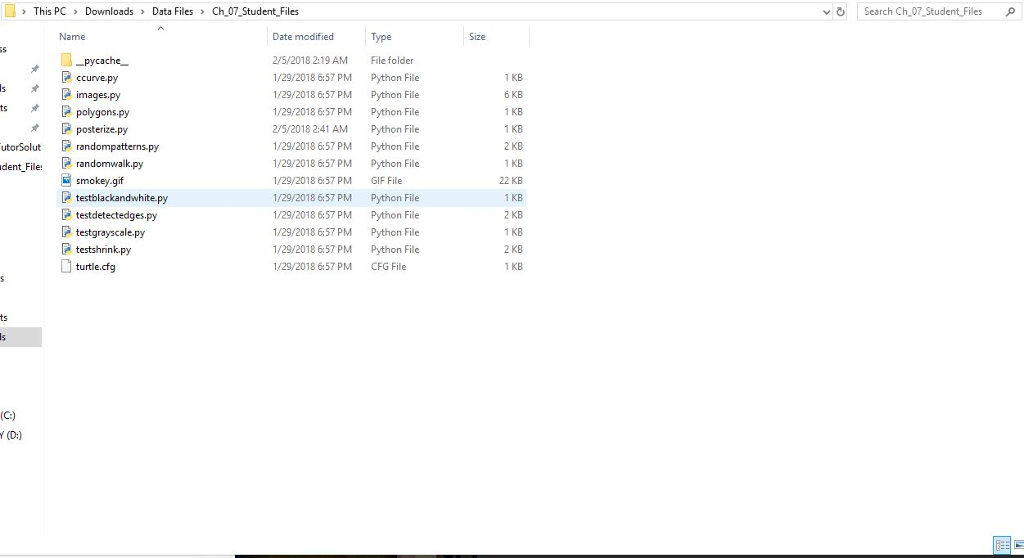Select the posterize.py file icon
1024x558 pixels.
click(66, 129)
